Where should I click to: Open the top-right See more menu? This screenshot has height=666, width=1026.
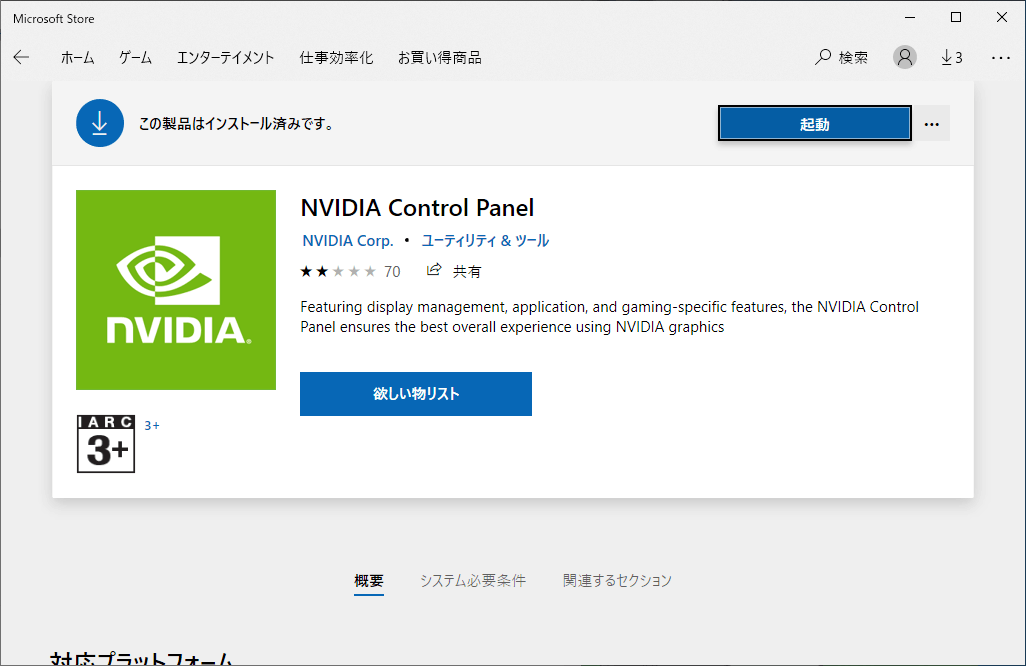click(x=1000, y=58)
